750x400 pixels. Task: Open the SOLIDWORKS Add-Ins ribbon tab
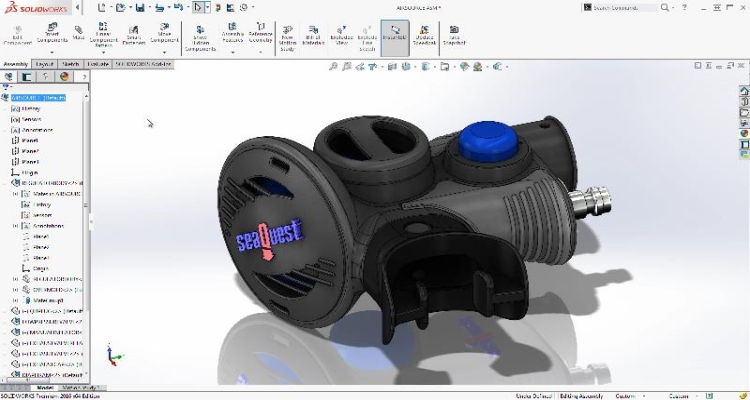click(x=143, y=64)
